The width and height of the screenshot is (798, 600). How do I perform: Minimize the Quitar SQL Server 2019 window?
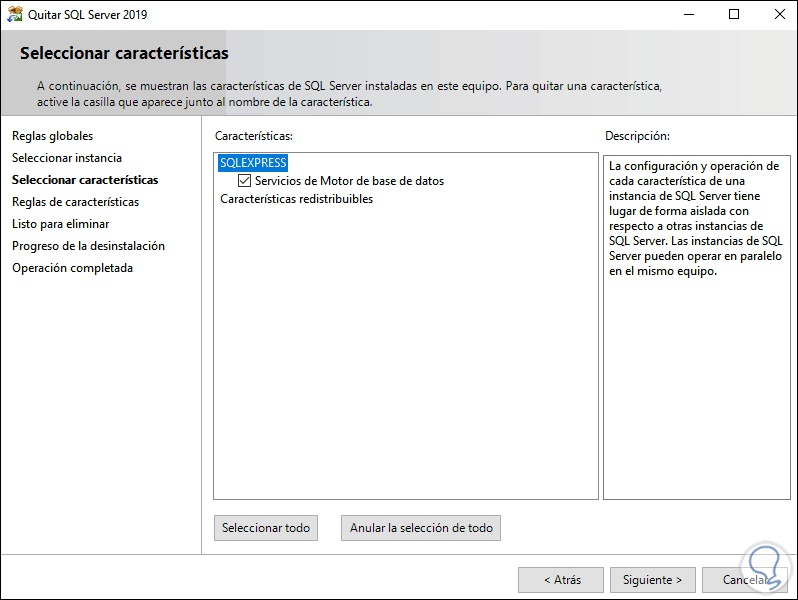click(x=689, y=14)
